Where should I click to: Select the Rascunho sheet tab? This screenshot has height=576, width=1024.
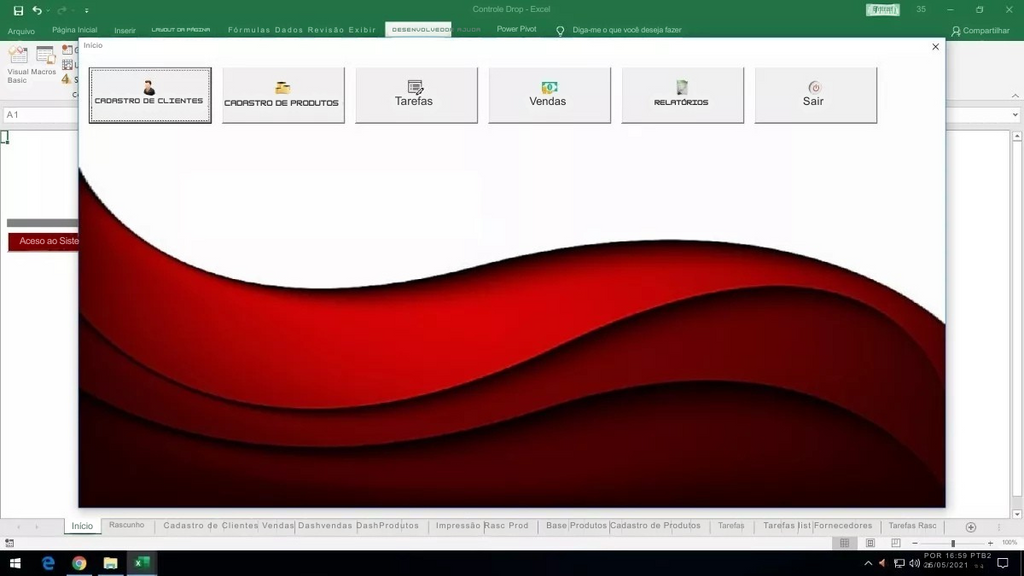[x=127, y=526]
